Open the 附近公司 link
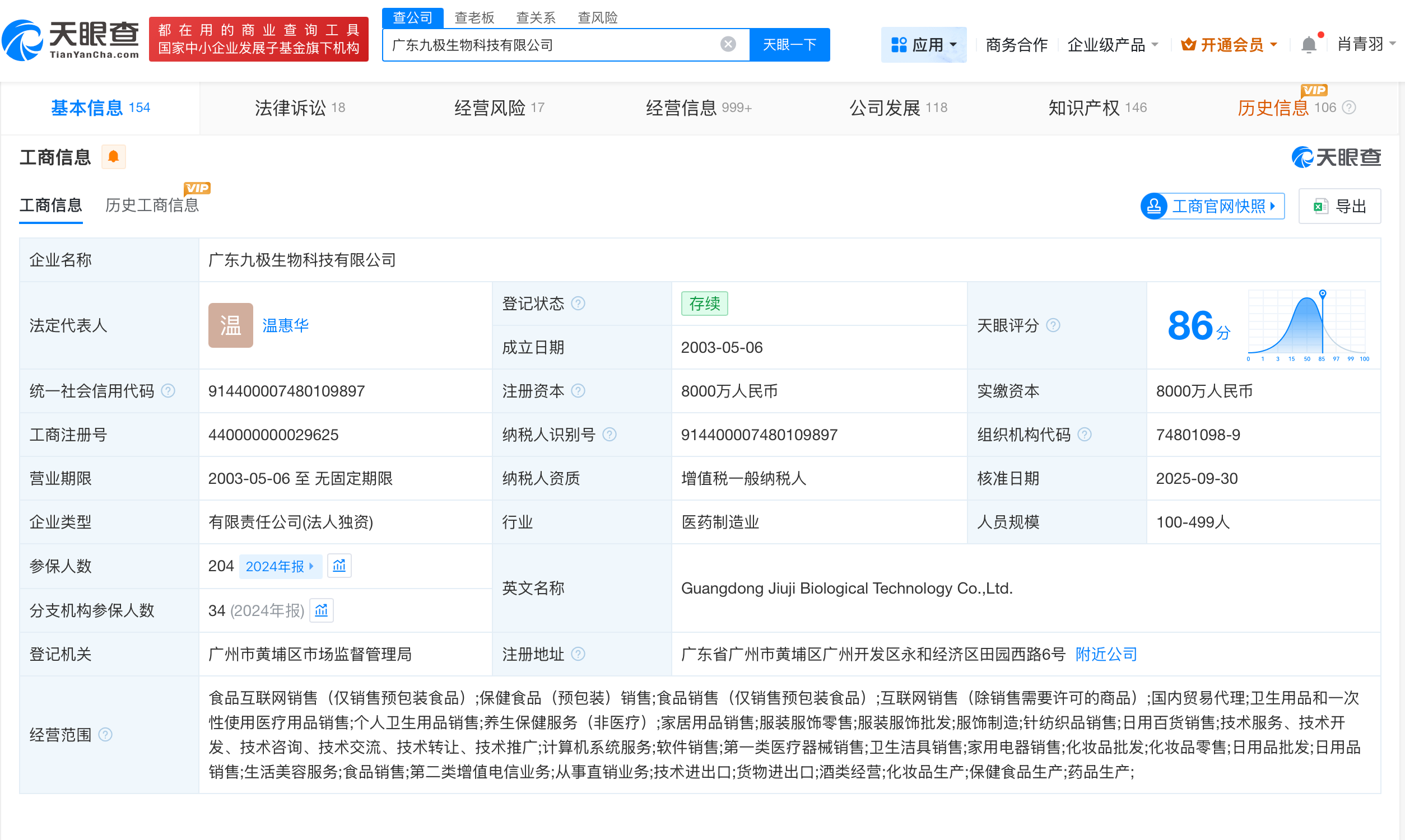The width and height of the screenshot is (1405, 840). 1105,654
